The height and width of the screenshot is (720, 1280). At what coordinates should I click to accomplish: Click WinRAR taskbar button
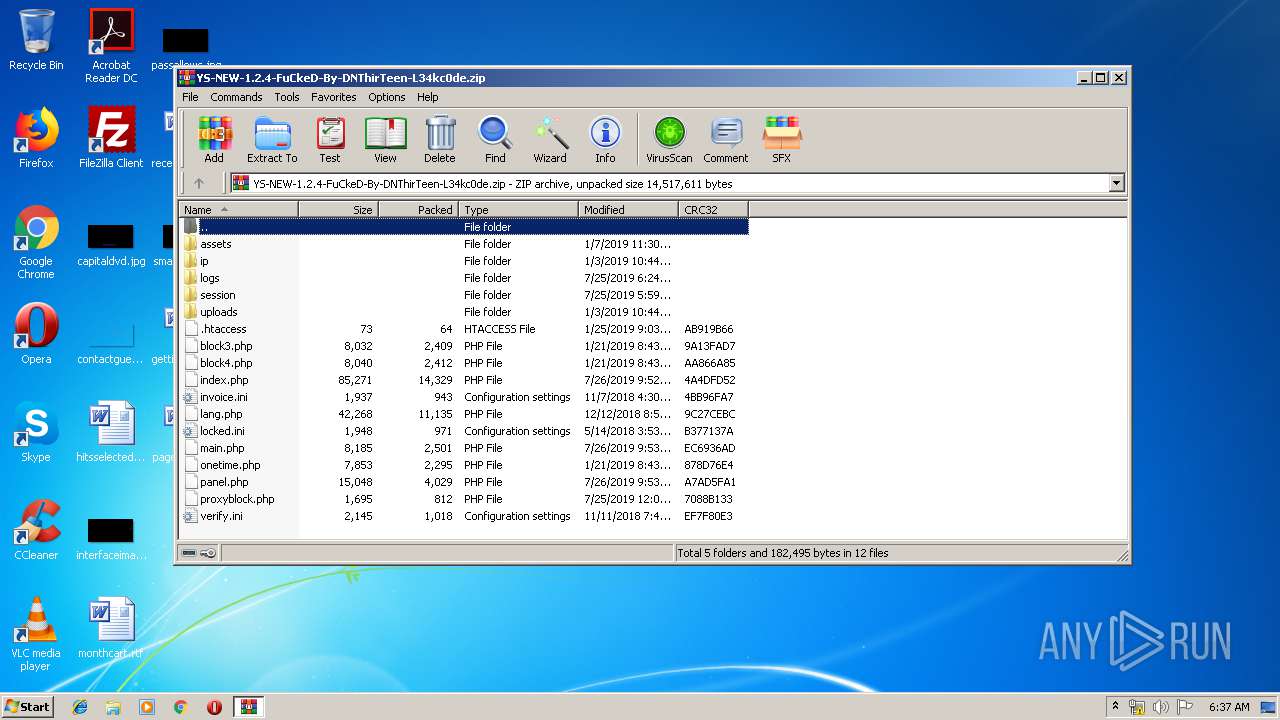[248, 707]
